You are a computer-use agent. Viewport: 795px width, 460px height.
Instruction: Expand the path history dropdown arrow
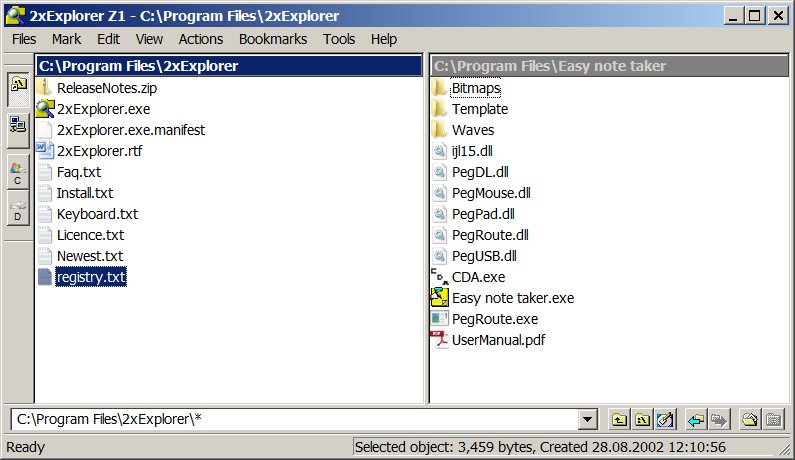click(x=587, y=419)
